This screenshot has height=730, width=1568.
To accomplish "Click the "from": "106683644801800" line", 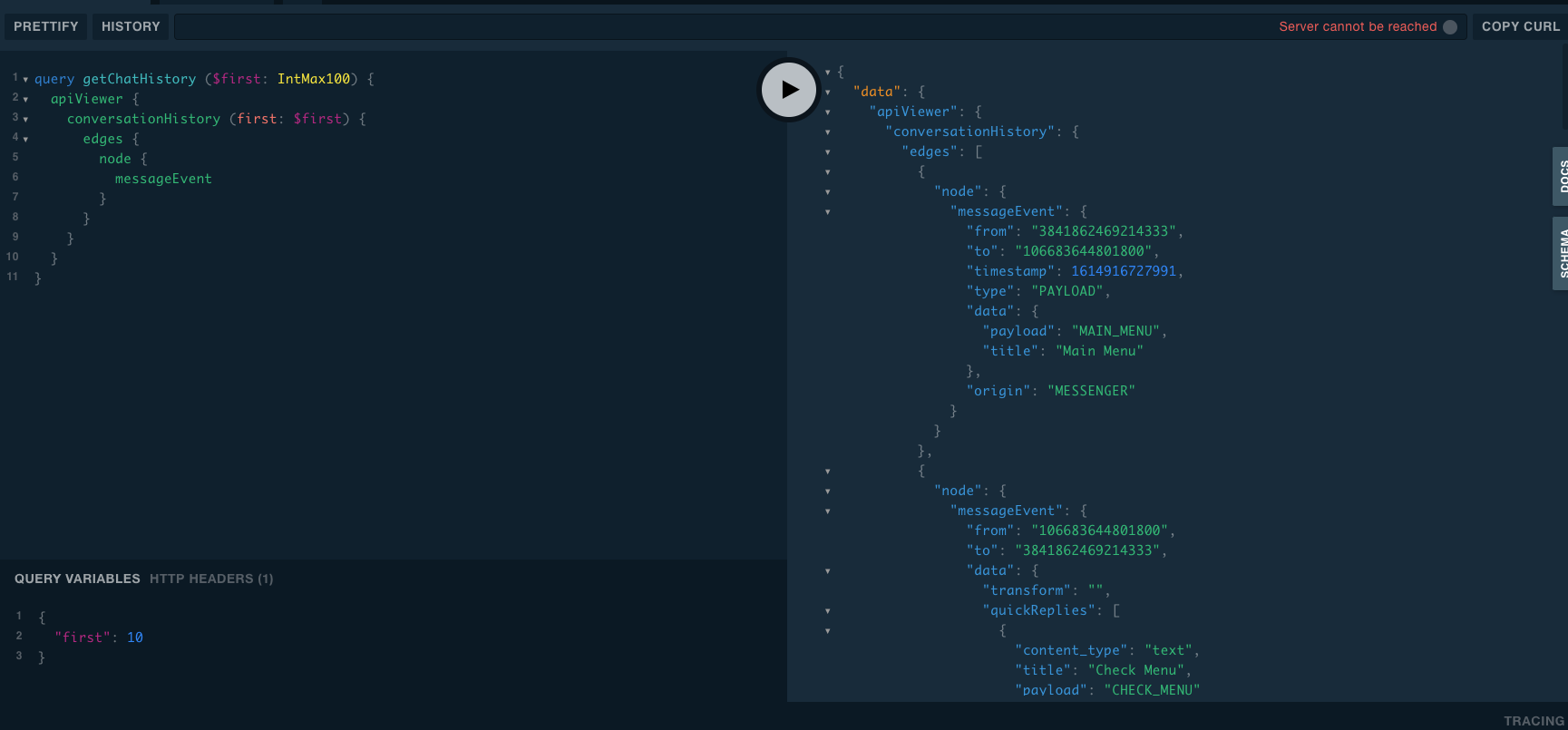I will (x=1071, y=530).
